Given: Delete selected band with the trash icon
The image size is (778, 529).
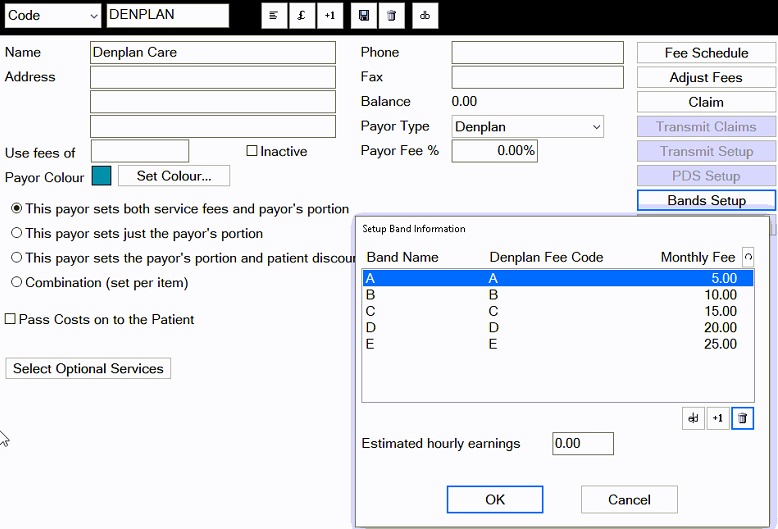Looking at the screenshot, I should point(742,419).
